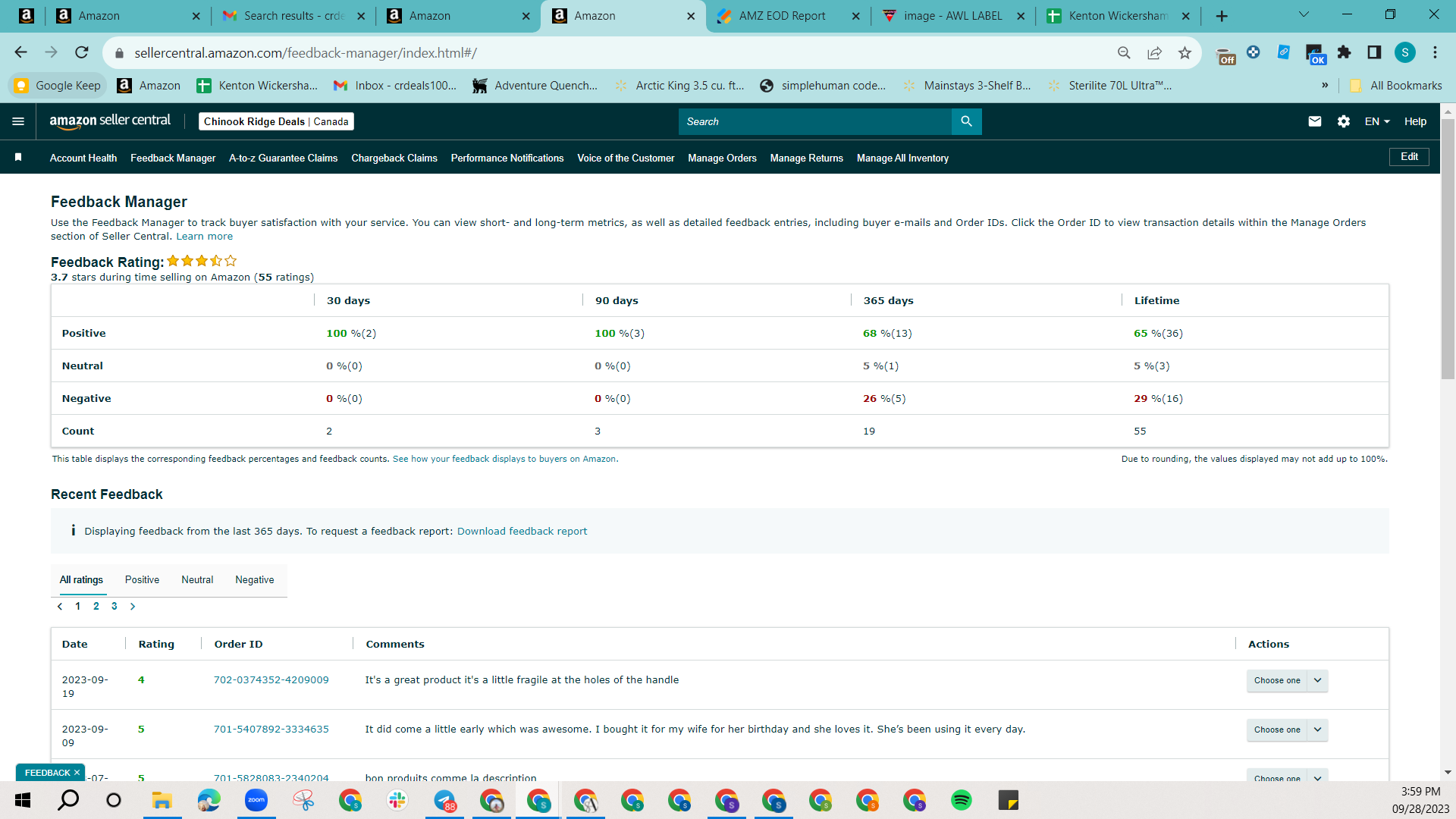
Task: Open the tab search dropdown arrow
Action: tap(1304, 14)
